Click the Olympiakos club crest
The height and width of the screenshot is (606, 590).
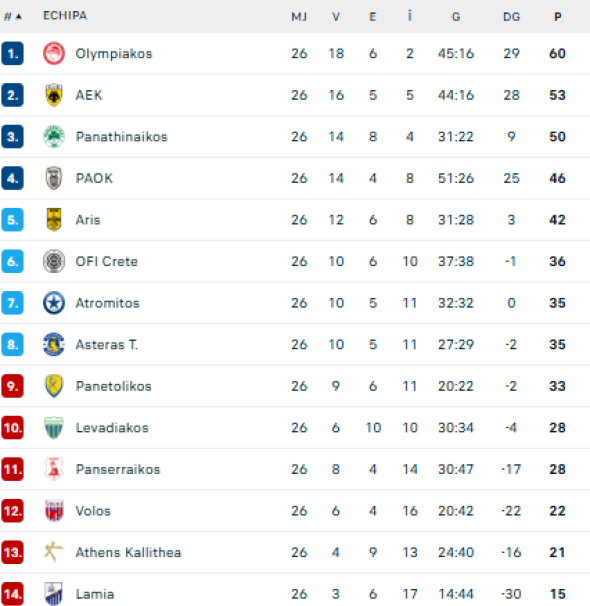[x=54, y=53]
